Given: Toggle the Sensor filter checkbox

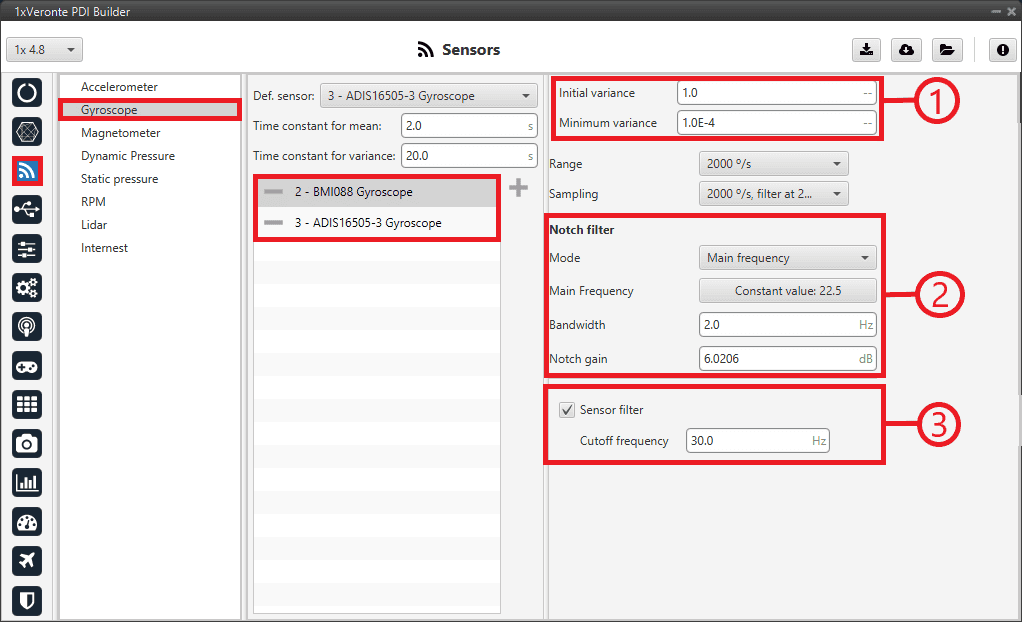Looking at the screenshot, I should tap(567, 410).
